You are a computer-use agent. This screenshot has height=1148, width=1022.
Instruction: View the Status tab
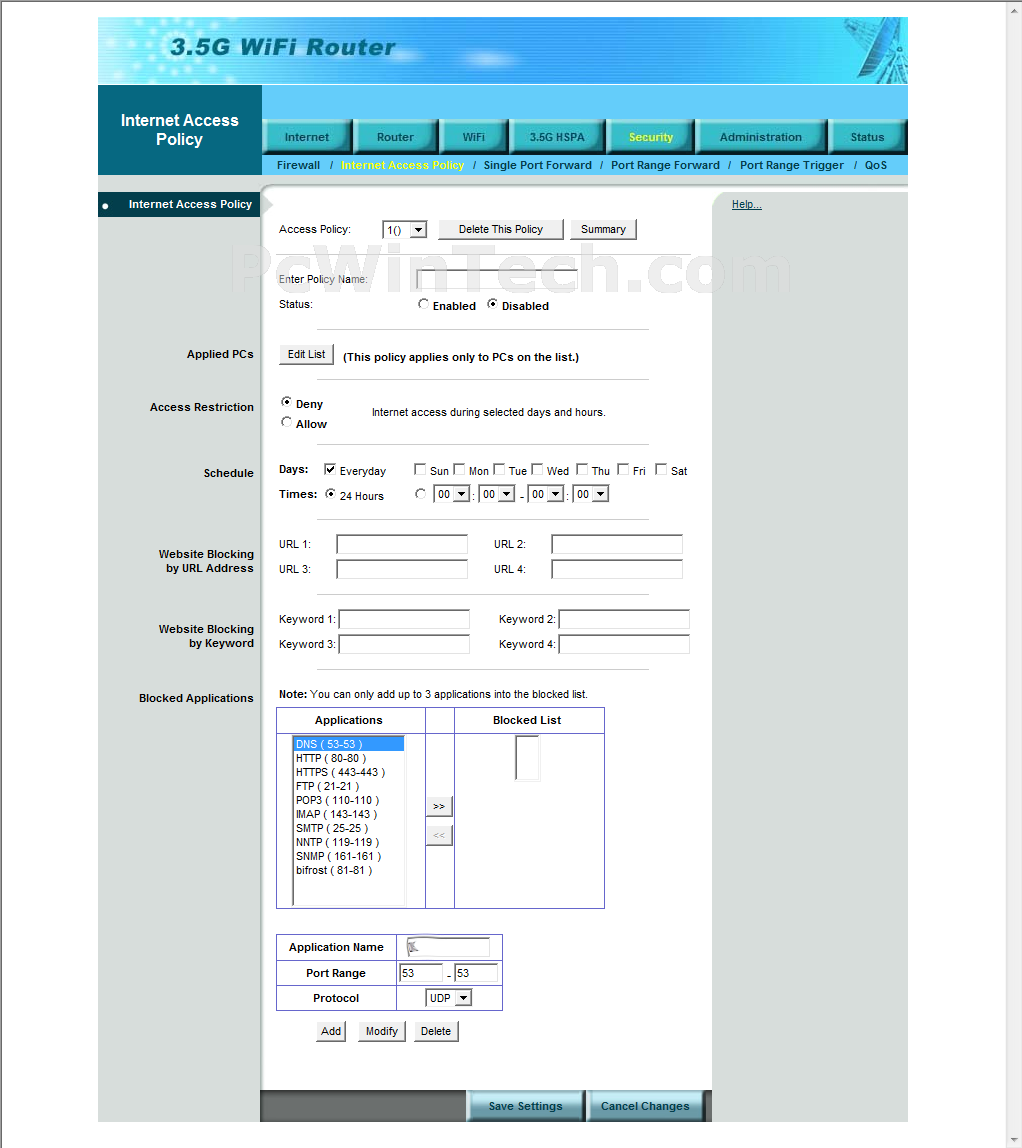pyautogui.click(x=868, y=137)
